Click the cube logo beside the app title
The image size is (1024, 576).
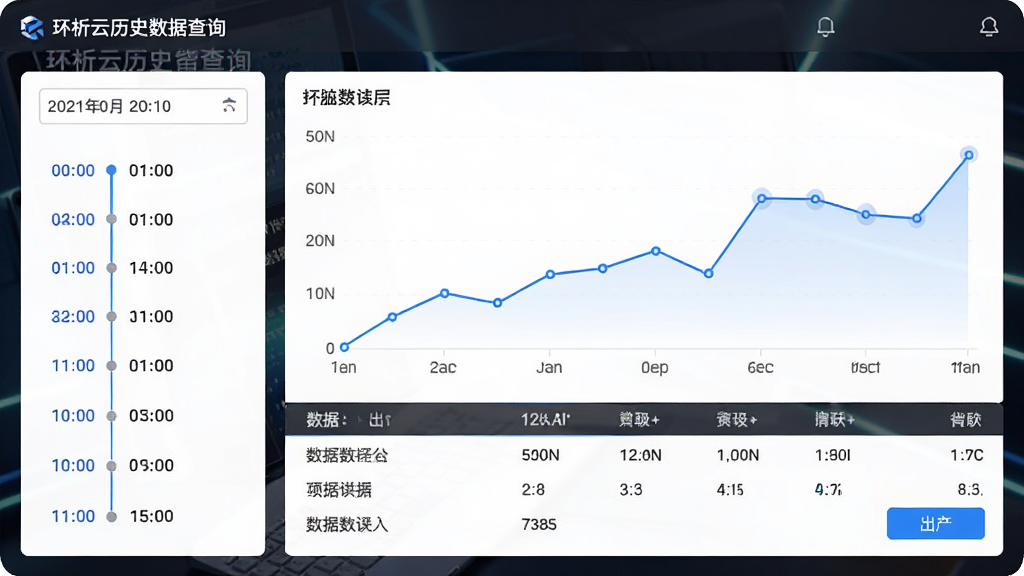tap(32, 27)
